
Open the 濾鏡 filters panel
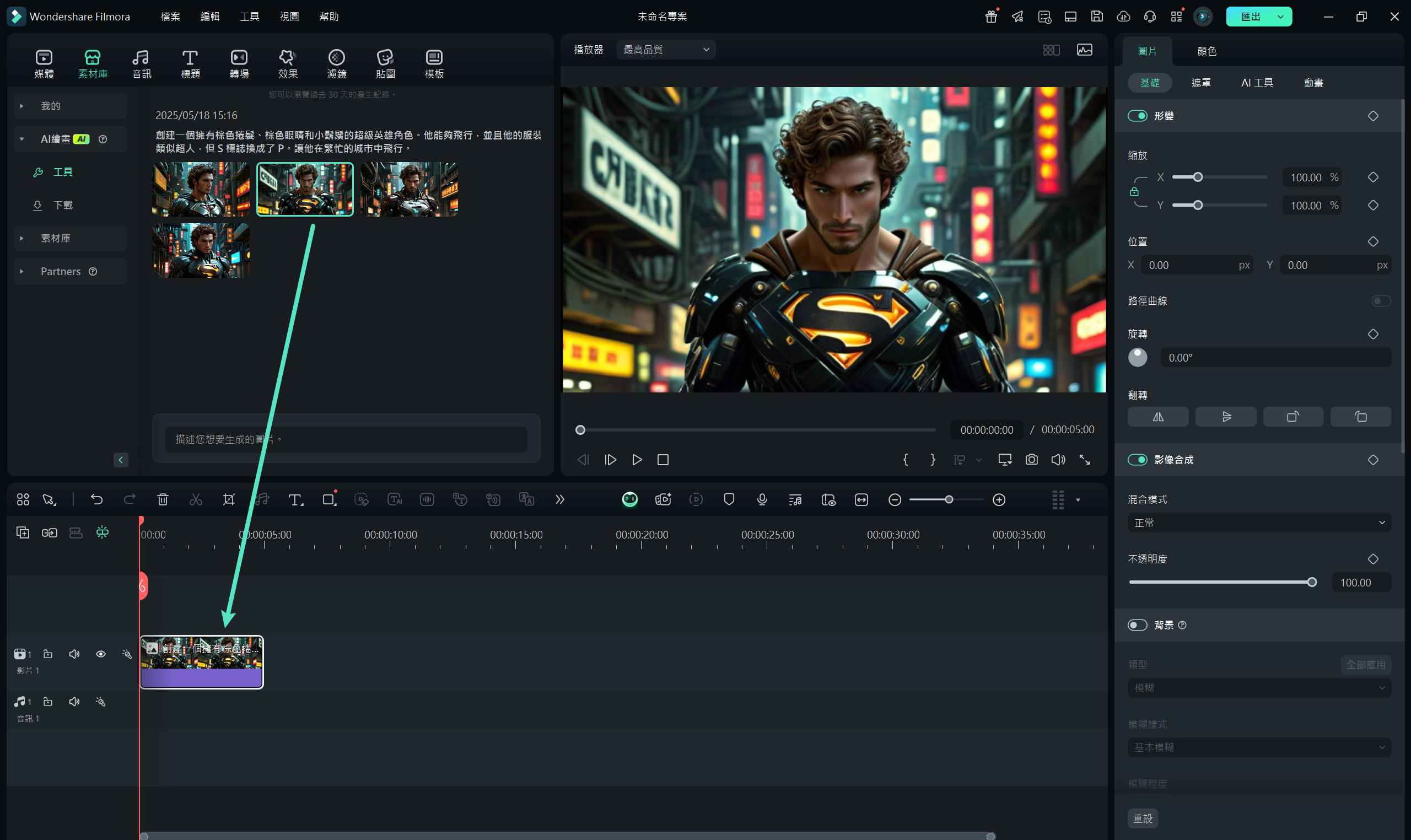pos(336,63)
